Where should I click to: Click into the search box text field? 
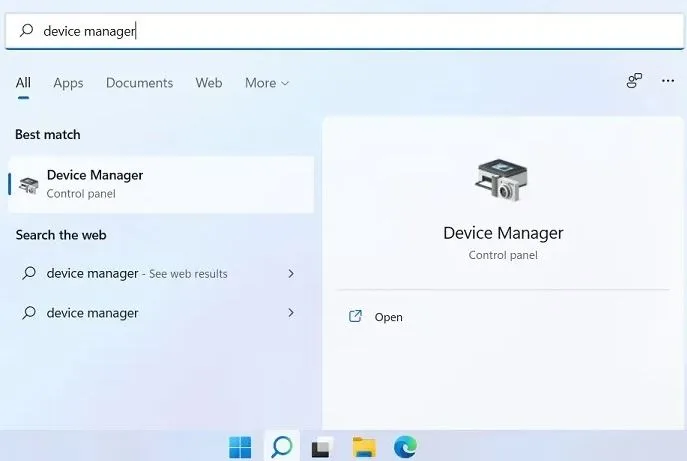(x=344, y=31)
